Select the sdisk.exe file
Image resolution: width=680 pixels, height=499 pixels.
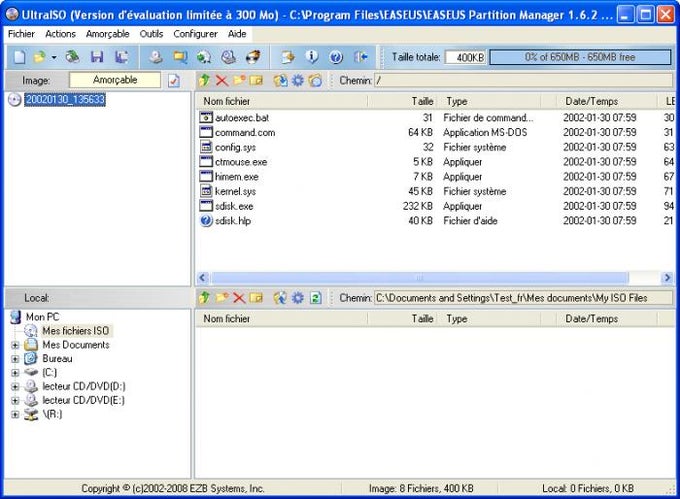(x=234, y=206)
